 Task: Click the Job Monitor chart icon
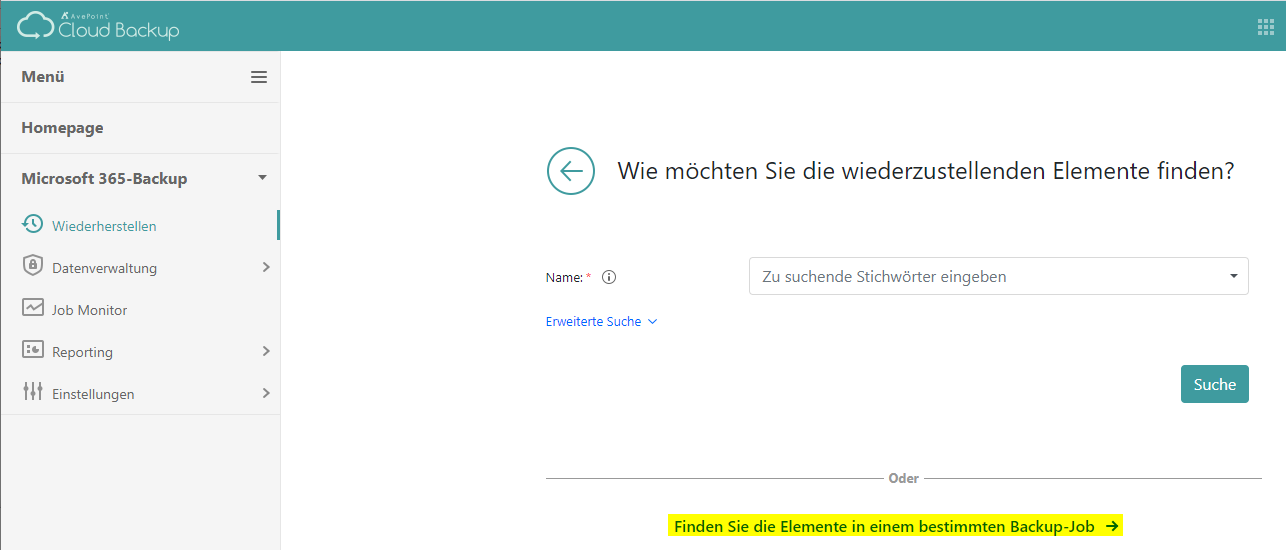coord(32,309)
